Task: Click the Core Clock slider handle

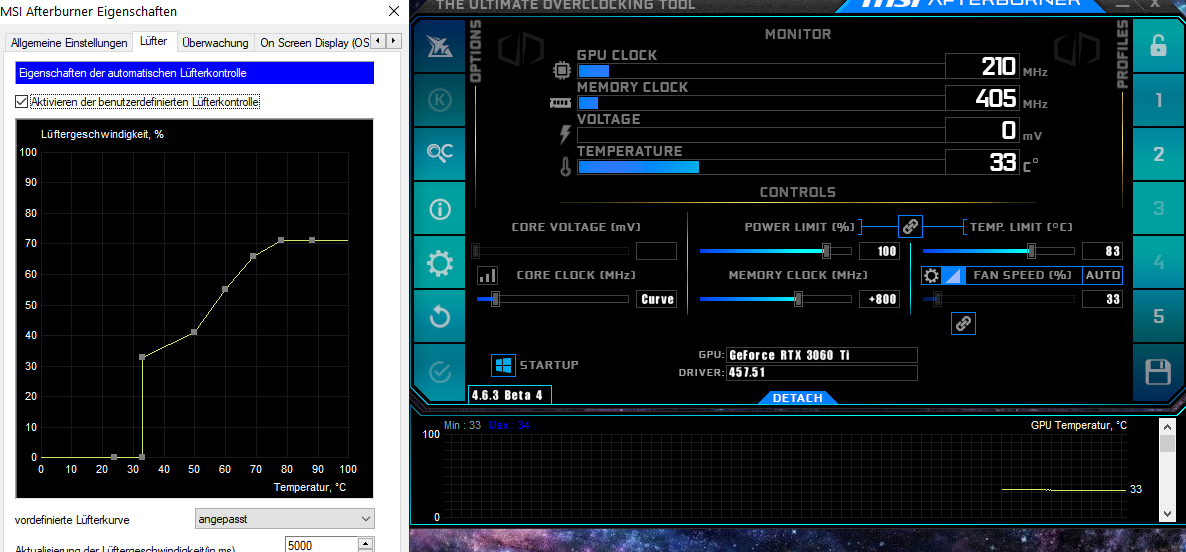Action: coord(495,299)
